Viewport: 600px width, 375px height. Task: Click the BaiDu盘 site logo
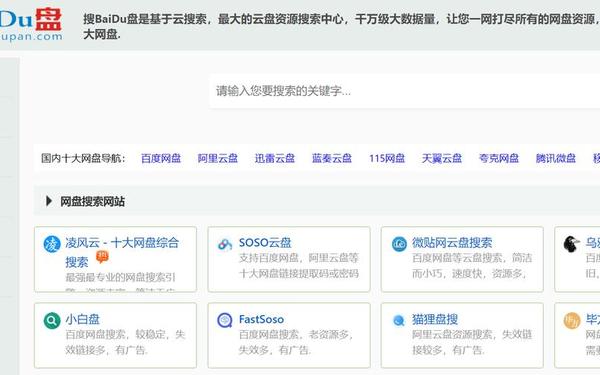point(31,25)
